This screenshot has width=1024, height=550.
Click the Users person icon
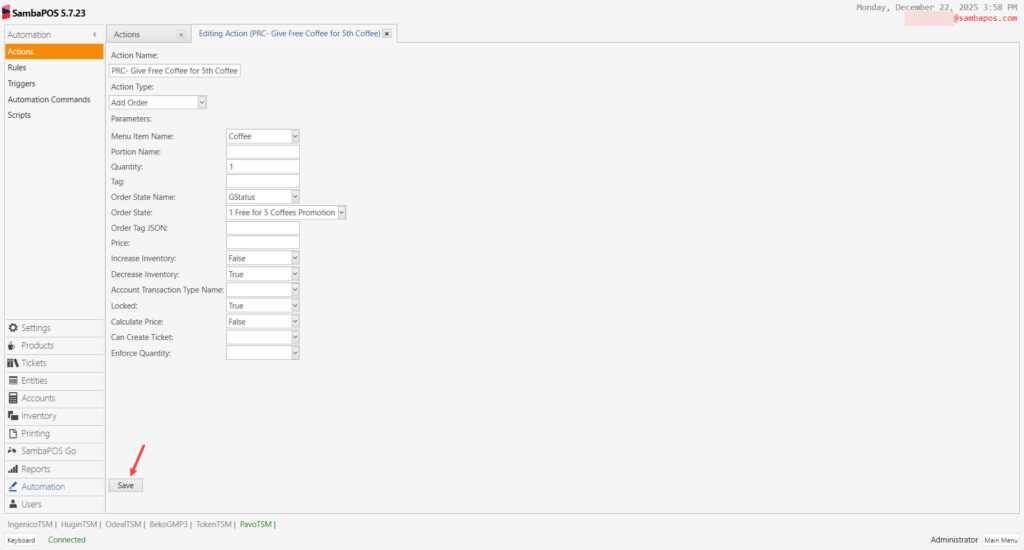tap(13, 504)
